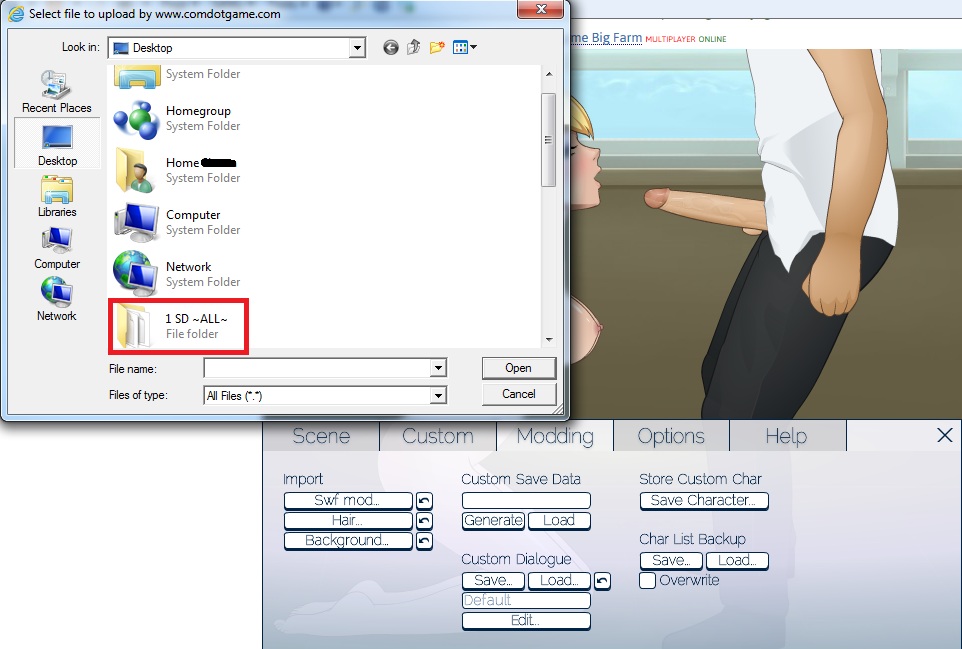The width and height of the screenshot is (962, 649).
Task: Click the file list vertical scrollbar
Action: [548, 140]
